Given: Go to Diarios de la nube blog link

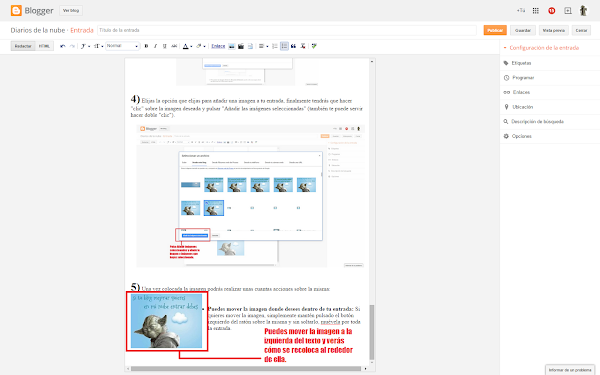Looking at the screenshot, I should click(x=38, y=30).
